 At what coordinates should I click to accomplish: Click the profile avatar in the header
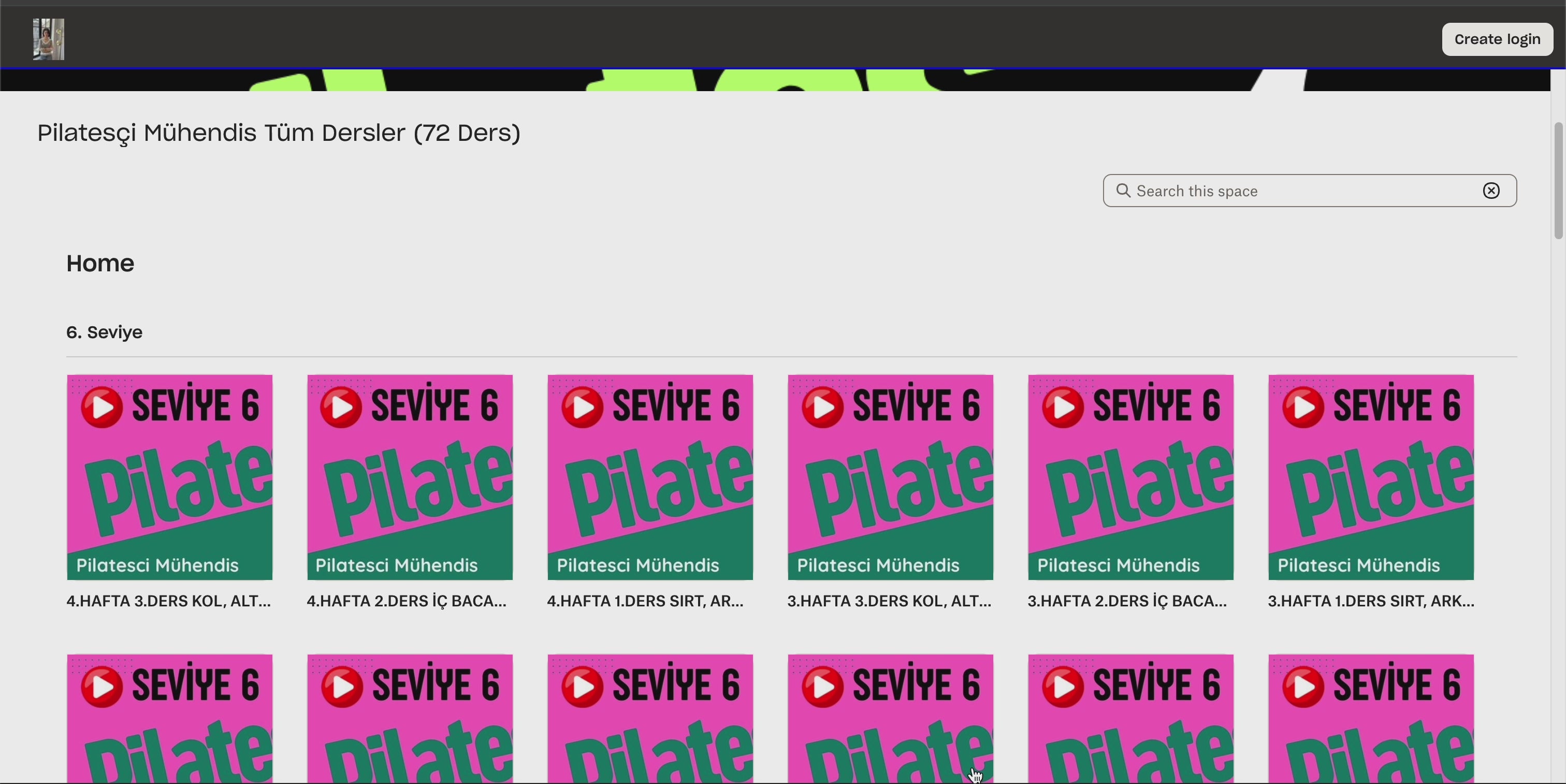(49, 39)
